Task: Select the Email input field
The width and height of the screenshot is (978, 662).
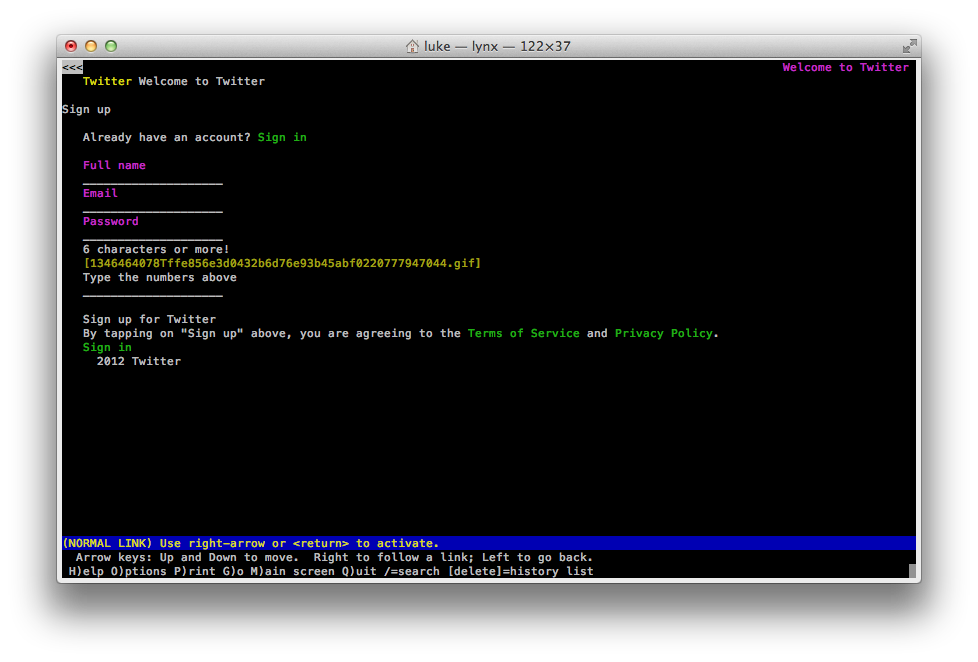Action: 152,208
